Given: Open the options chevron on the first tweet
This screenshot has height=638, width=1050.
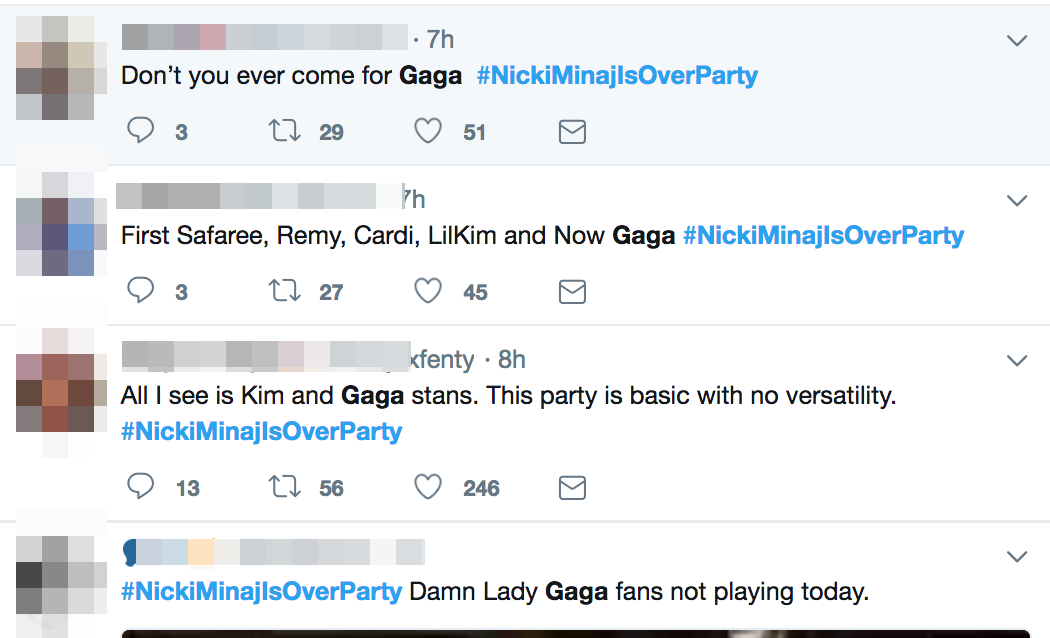Looking at the screenshot, I should coord(1017,41).
